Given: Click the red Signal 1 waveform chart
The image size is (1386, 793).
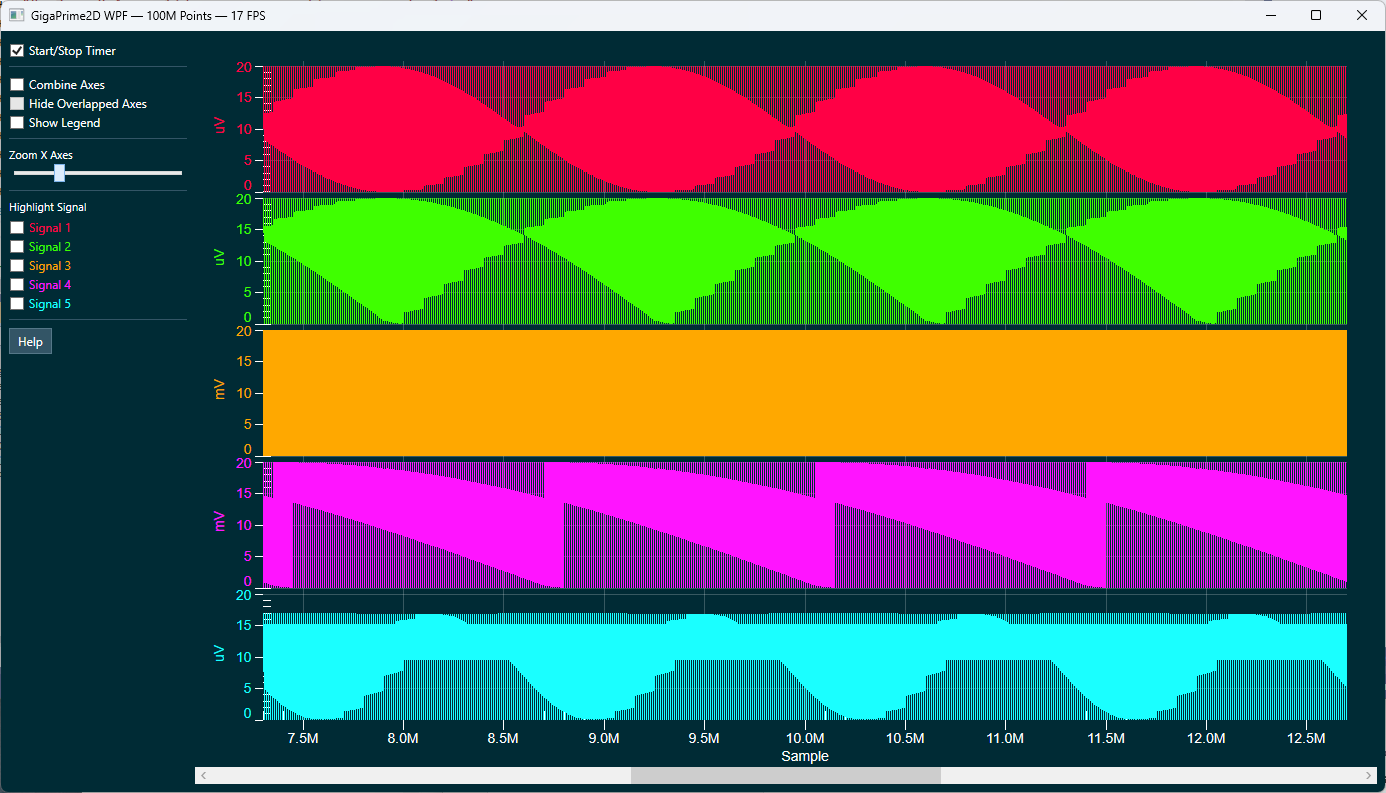Looking at the screenshot, I should coord(805,129).
